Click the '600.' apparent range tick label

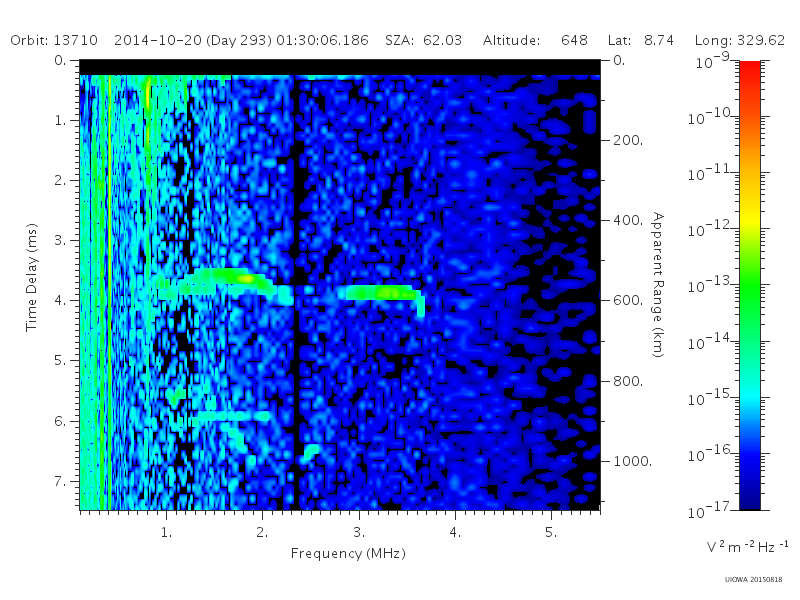coord(628,301)
